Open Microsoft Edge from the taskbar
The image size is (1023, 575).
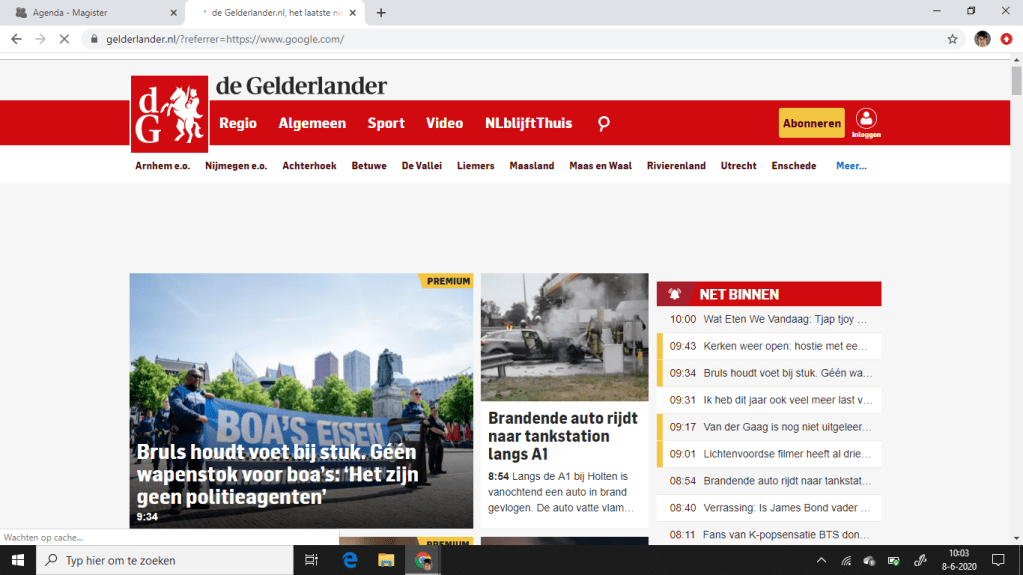[x=350, y=560]
